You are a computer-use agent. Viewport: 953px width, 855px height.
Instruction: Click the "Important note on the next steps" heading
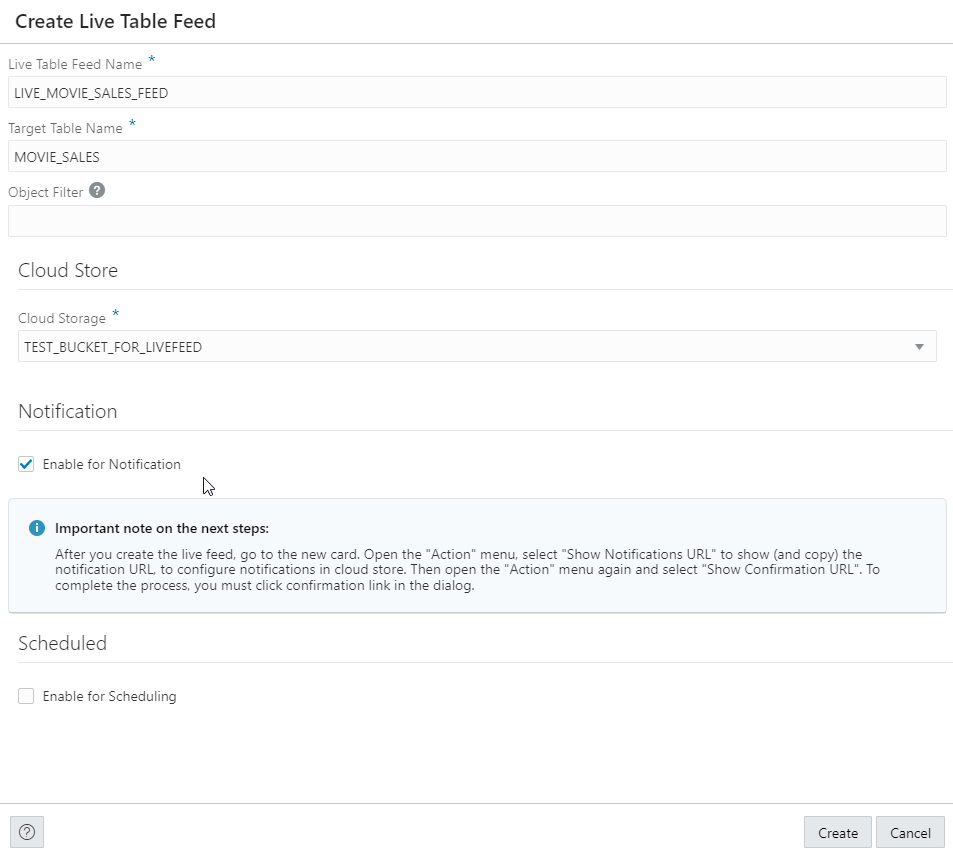coord(162,528)
